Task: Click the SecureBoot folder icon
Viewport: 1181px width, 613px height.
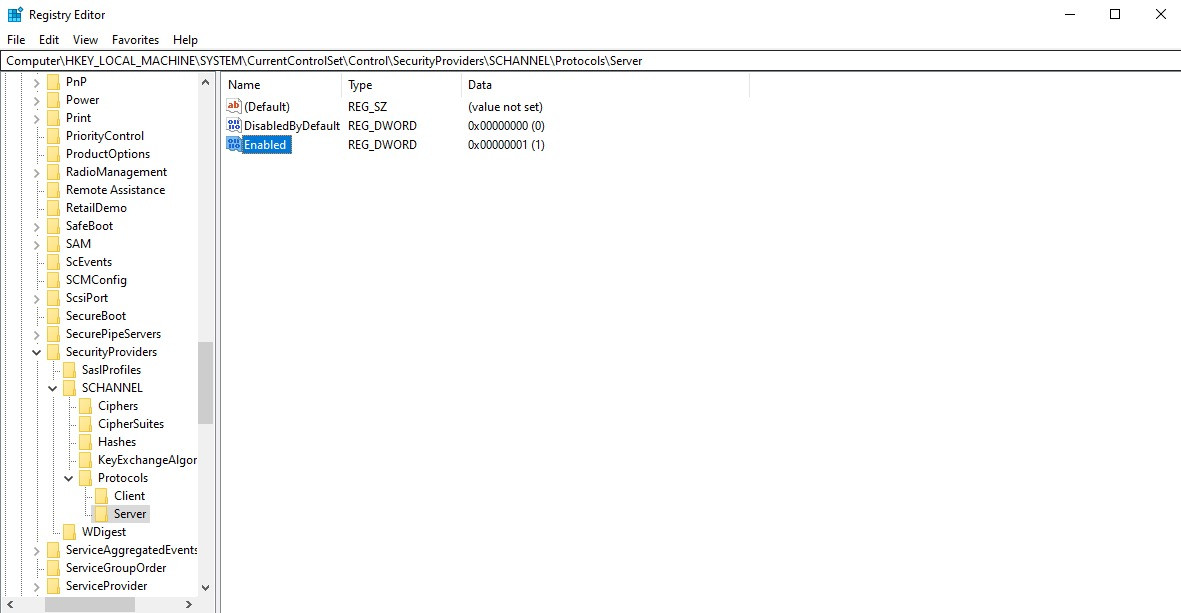Action: [53, 316]
